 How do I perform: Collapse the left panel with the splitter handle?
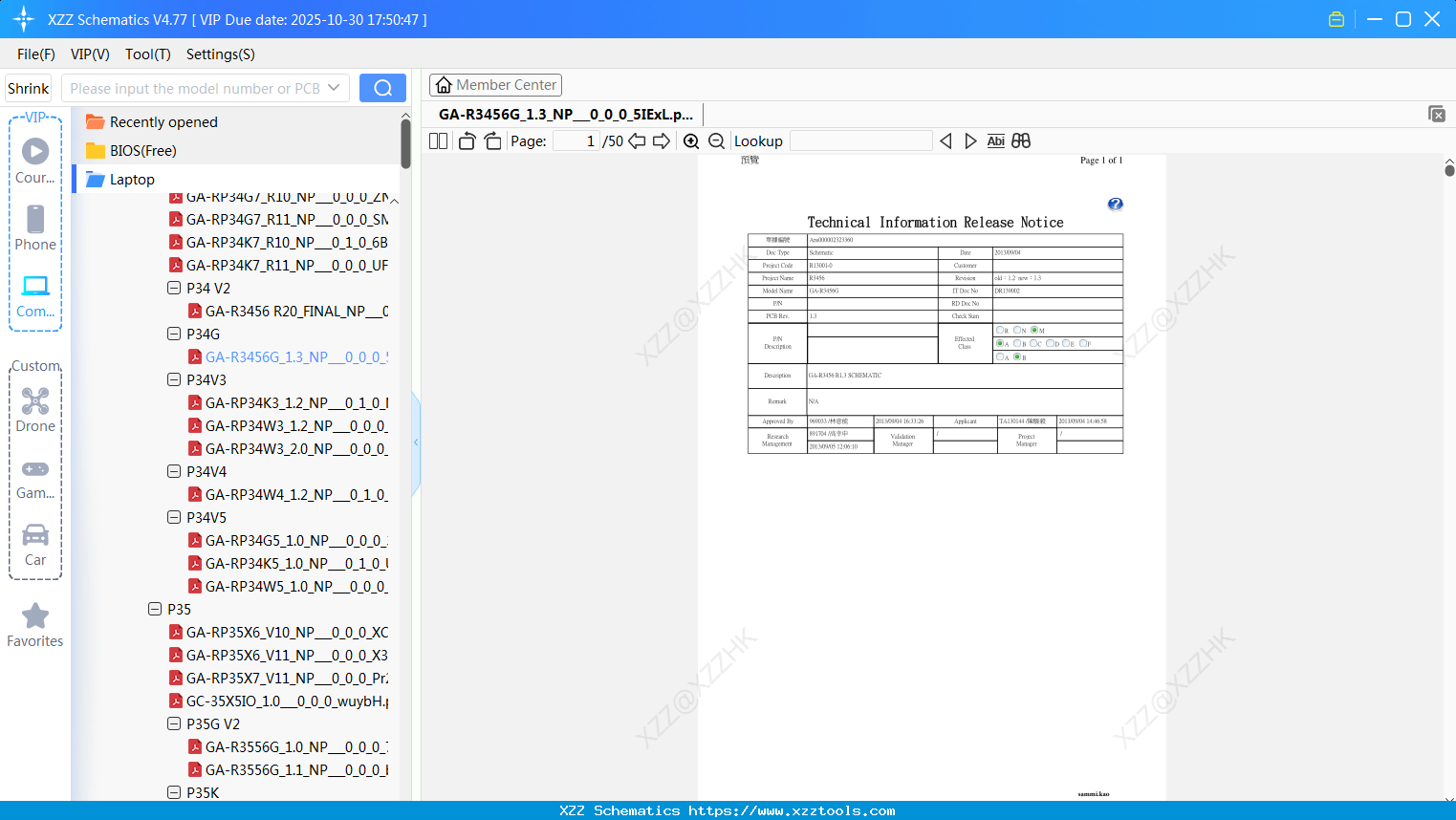pos(416,442)
